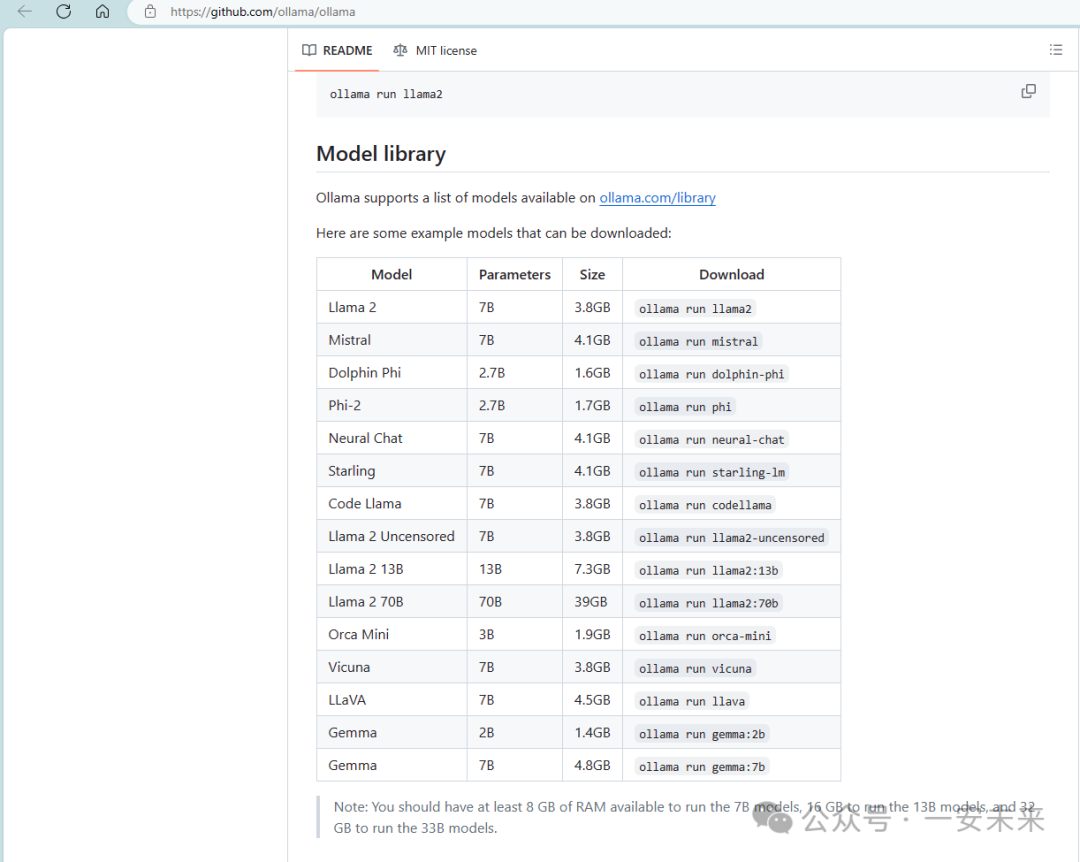This screenshot has width=1080, height=862.
Task: Select the 'ollama run gemma:7b' command
Action: point(701,767)
